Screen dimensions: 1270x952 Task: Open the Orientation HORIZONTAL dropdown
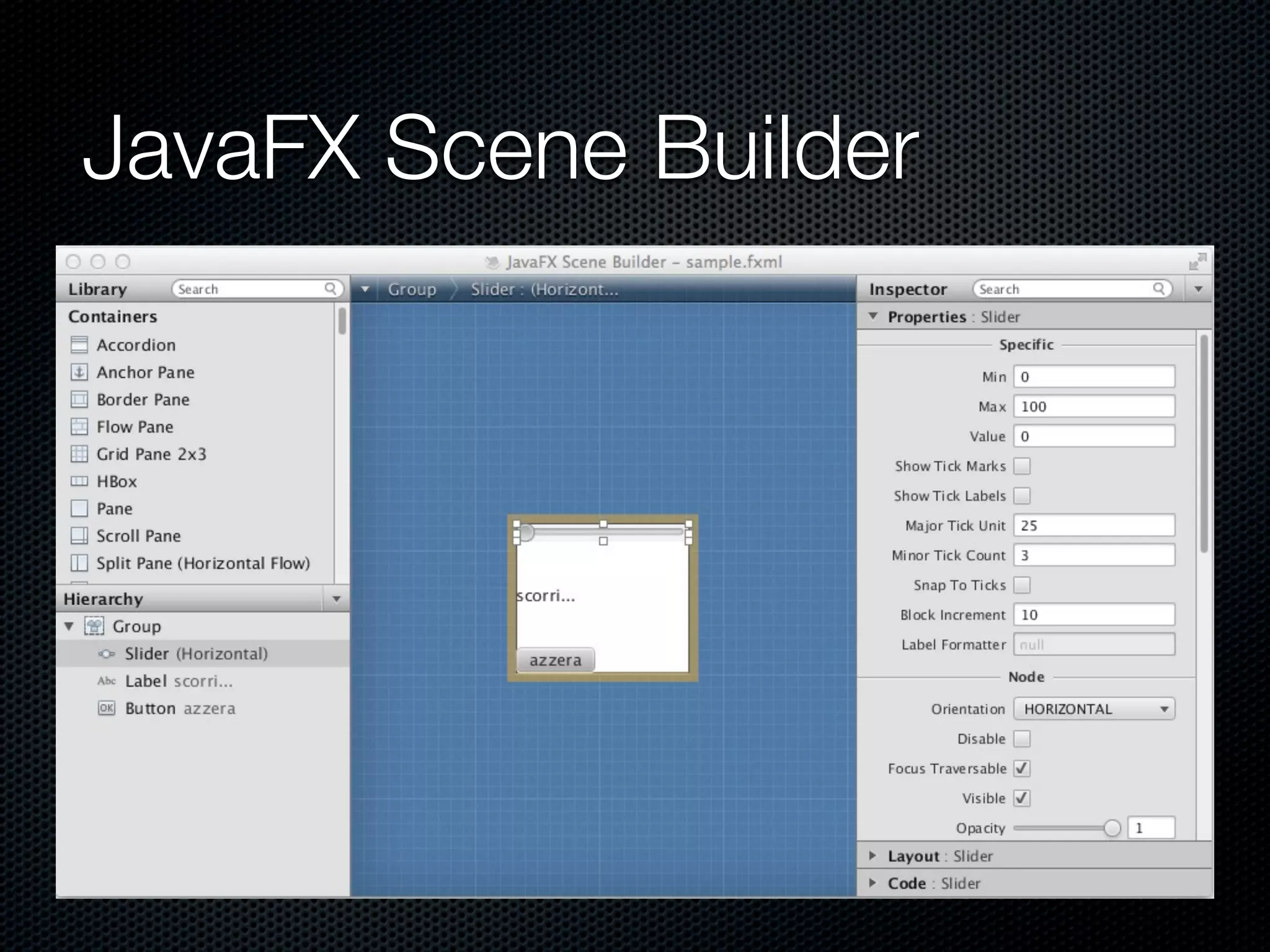tap(1095, 709)
